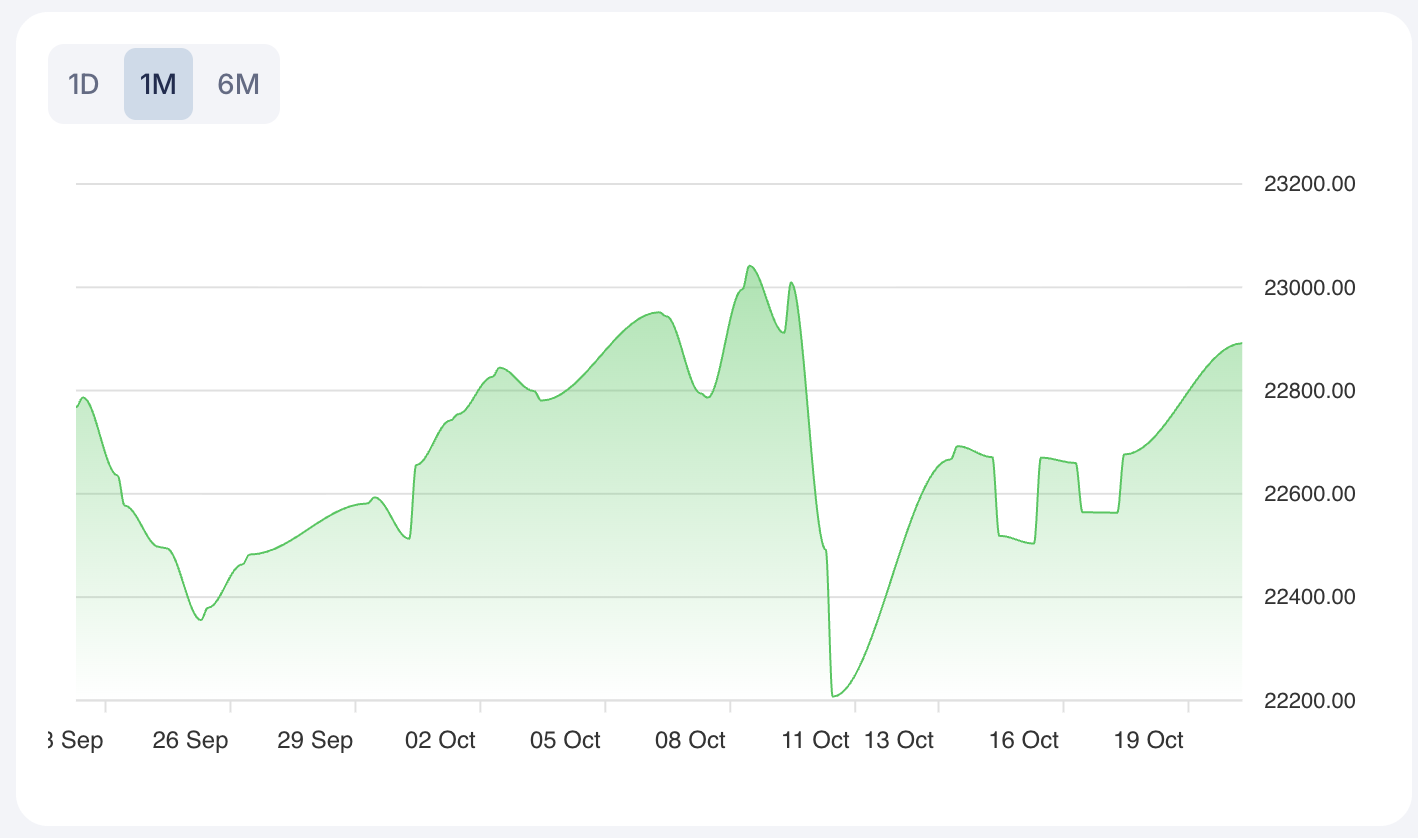Image resolution: width=1418 pixels, height=838 pixels.
Task: Select the 29 Sep date label
Action: [315, 740]
